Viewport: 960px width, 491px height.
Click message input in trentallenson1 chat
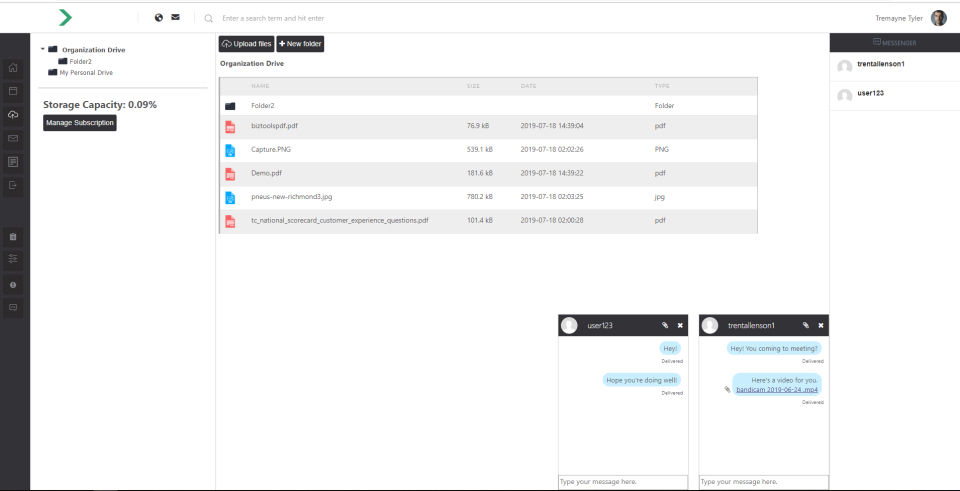(x=763, y=482)
